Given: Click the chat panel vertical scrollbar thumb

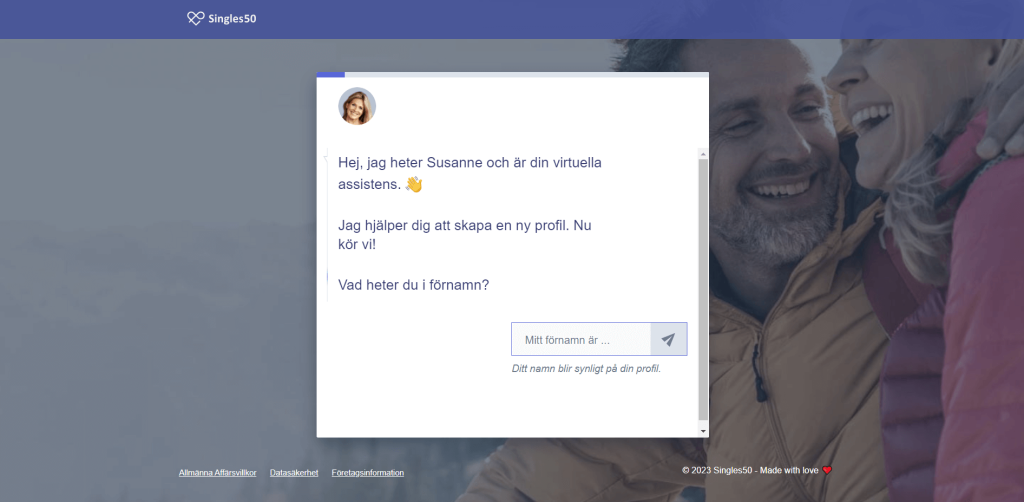Looking at the screenshot, I should 703,289.
